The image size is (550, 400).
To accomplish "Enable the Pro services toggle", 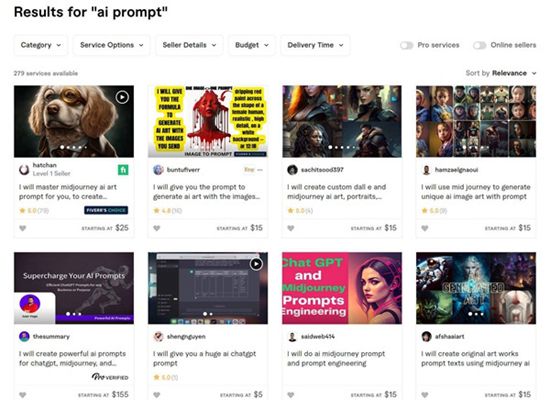I will (407, 45).
